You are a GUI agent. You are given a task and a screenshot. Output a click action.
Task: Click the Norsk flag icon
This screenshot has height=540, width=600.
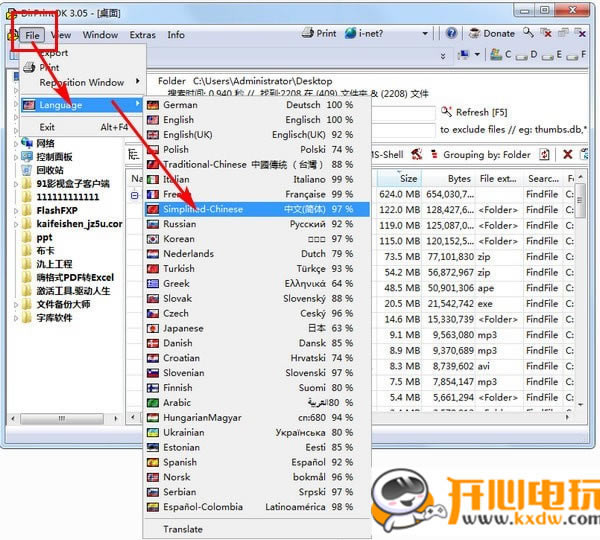[153, 477]
